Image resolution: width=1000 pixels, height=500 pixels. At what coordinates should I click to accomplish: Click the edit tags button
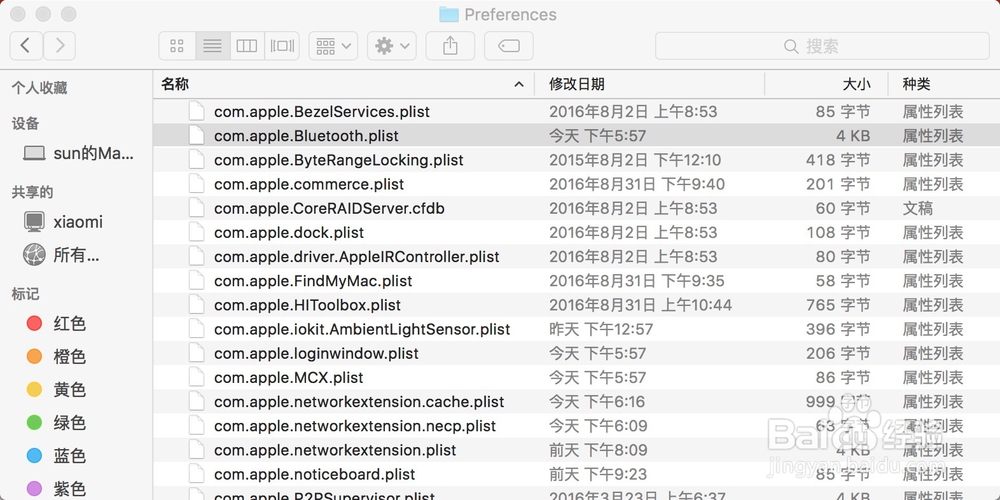pyautogui.click(x=508, y=46)
